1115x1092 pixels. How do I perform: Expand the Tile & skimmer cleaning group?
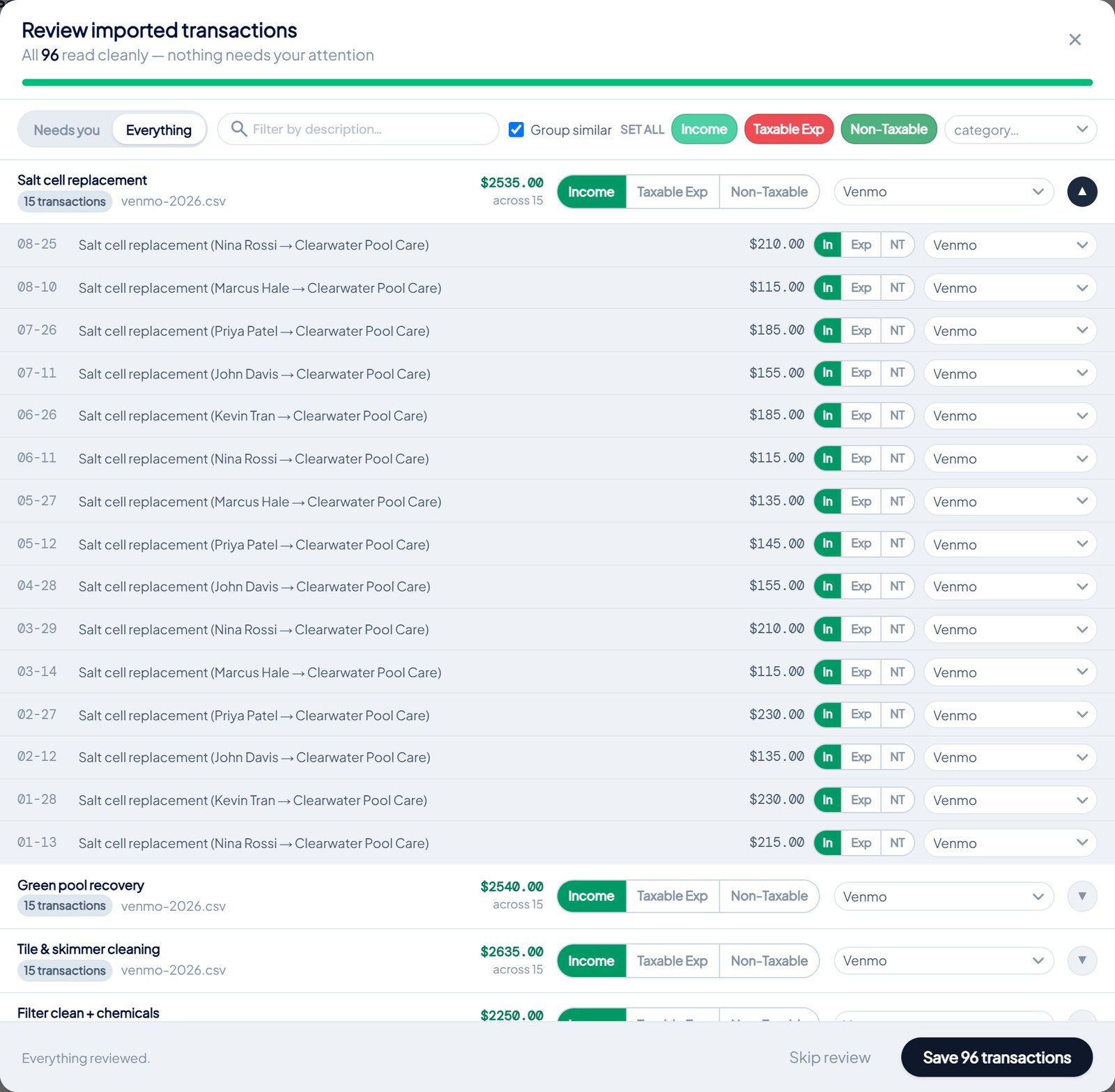pyautogui.click(x=1082, y=960)
